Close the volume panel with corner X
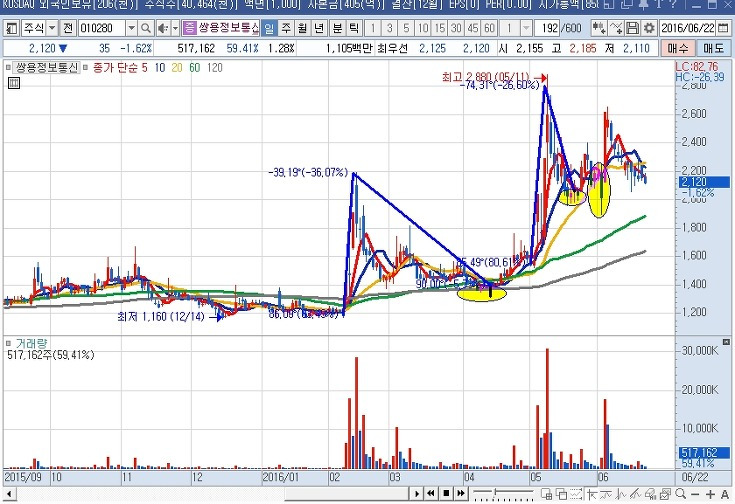 tap(726, 342)
